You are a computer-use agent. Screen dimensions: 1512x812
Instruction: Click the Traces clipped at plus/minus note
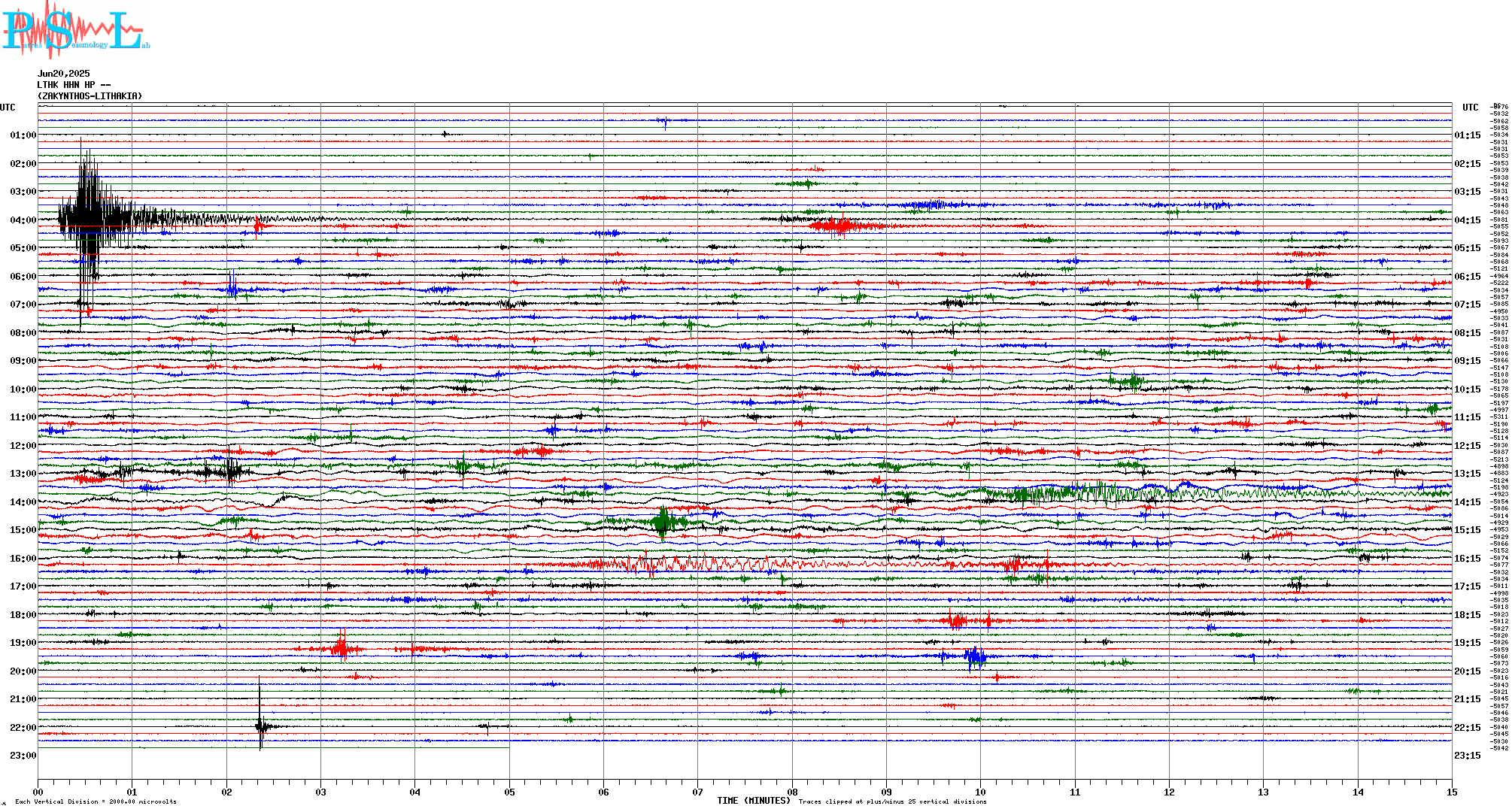[893, 801]
